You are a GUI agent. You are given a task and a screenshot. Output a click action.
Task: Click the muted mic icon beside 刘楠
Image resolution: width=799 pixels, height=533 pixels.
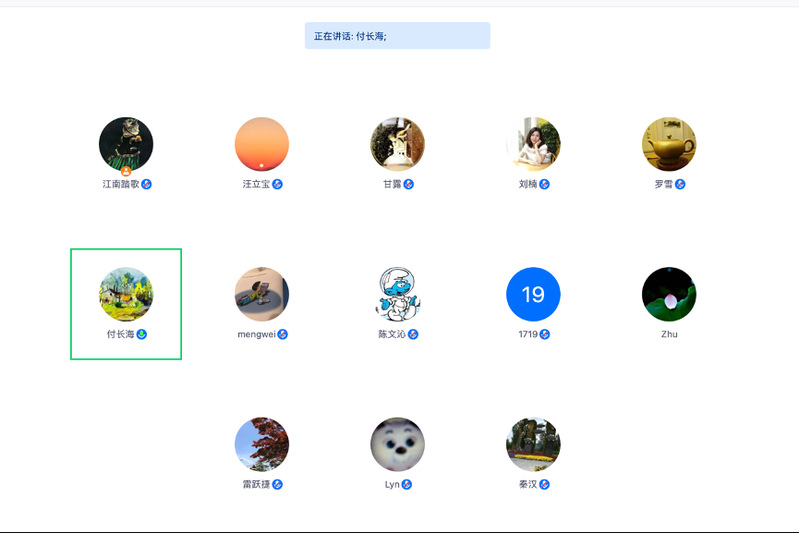tap(544, 184)
